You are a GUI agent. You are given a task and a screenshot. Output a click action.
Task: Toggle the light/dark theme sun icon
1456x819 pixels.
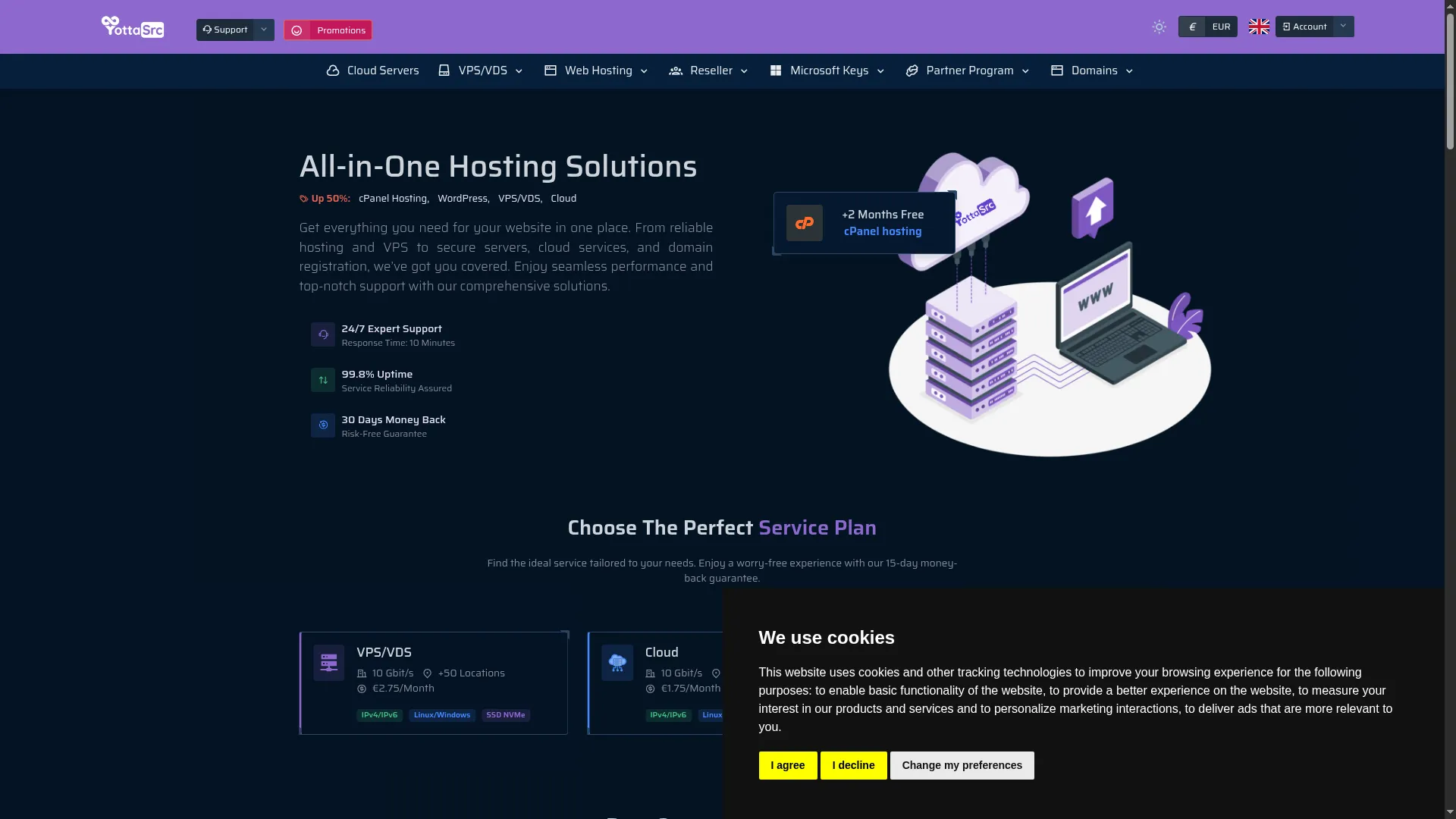[1159, 27]
